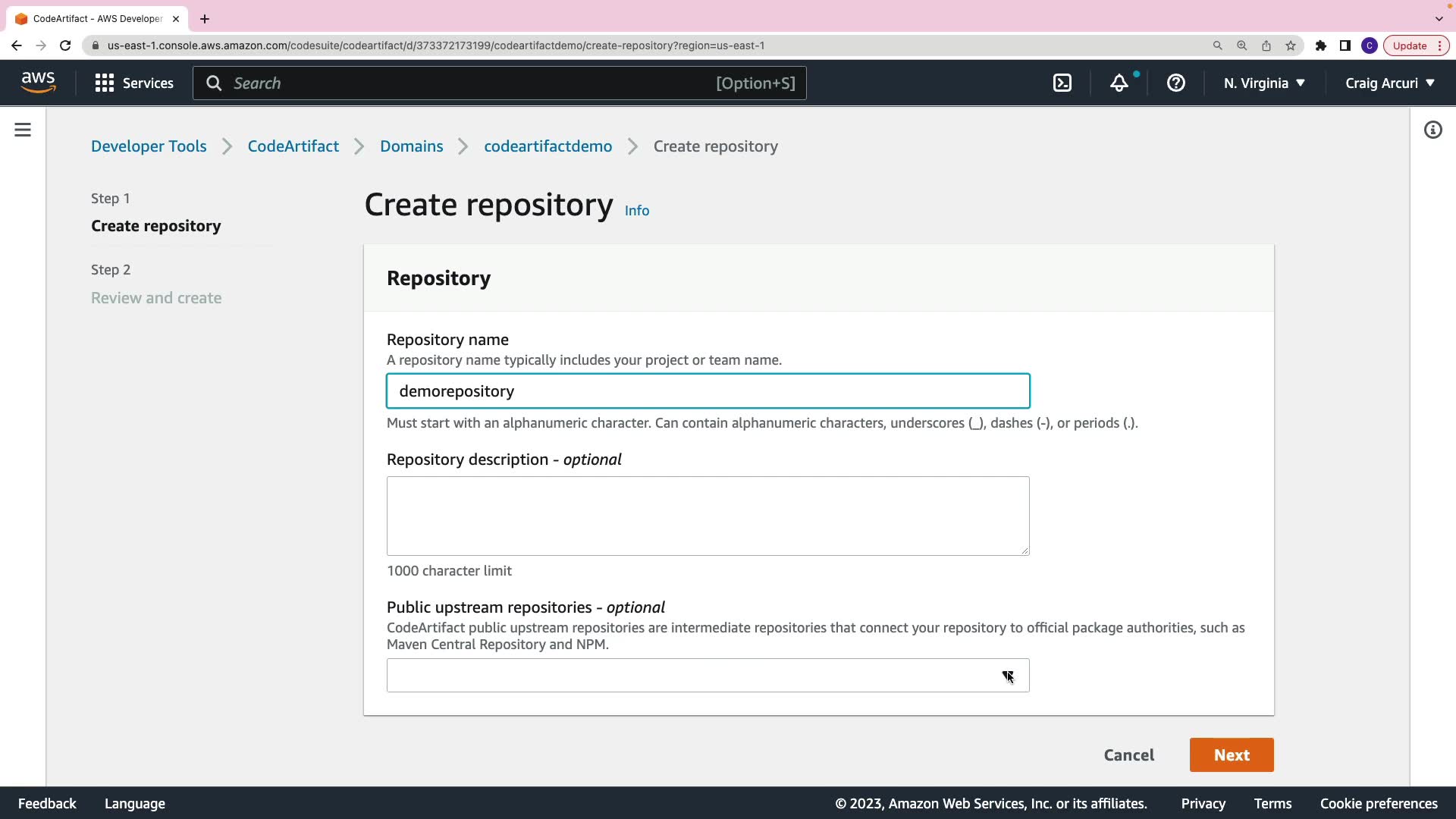1456x819 pixels.
Task: Open Public upstream repositories dropdown
Action: coord(708,676)
